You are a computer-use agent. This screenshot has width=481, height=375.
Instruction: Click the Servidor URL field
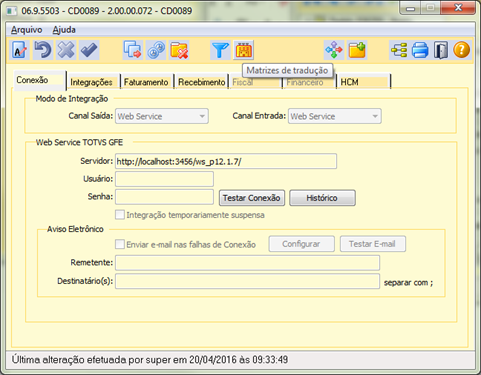tap(226, 161)
